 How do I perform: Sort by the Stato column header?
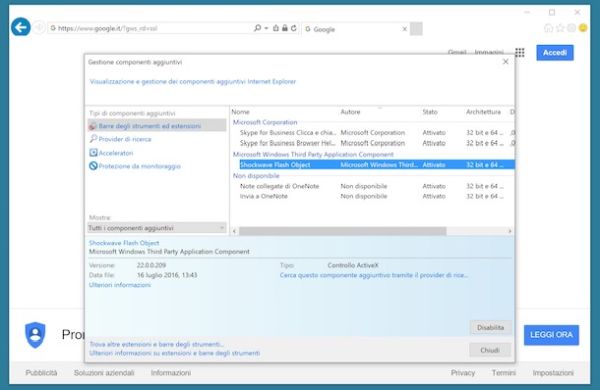pyautogui.click(x=430, y=112)
